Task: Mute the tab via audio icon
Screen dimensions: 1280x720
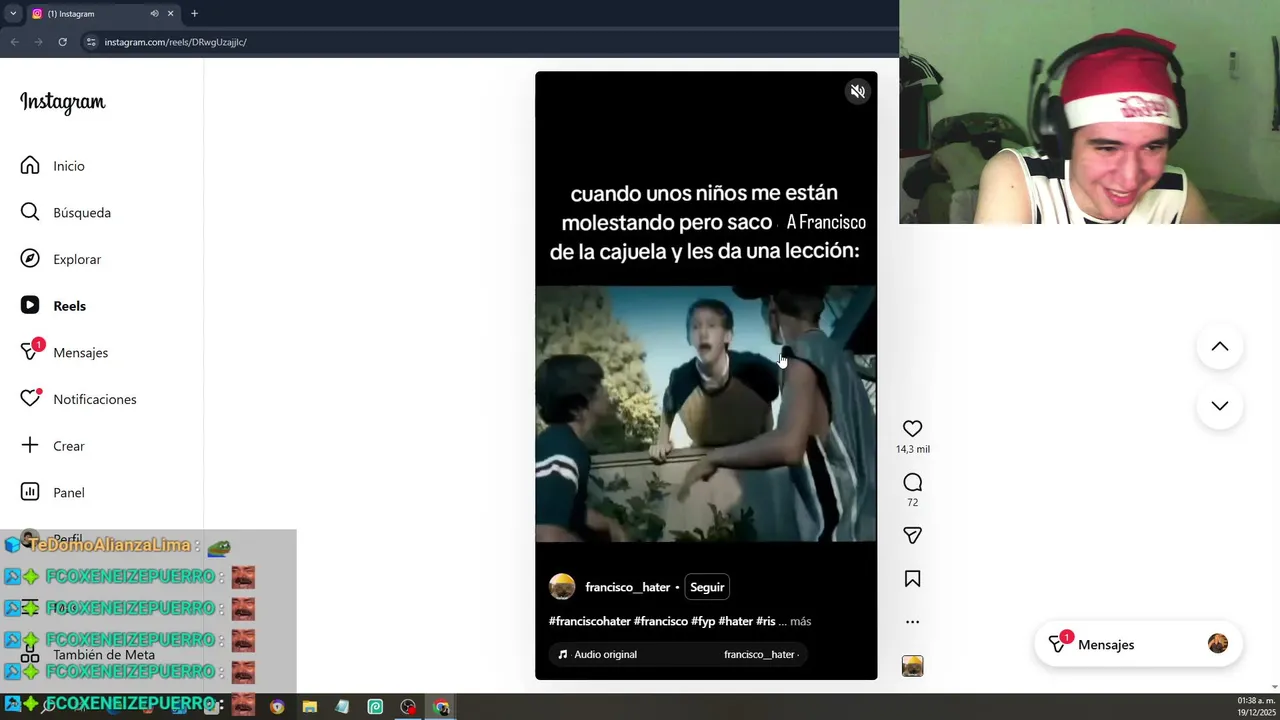Action: 154,13
